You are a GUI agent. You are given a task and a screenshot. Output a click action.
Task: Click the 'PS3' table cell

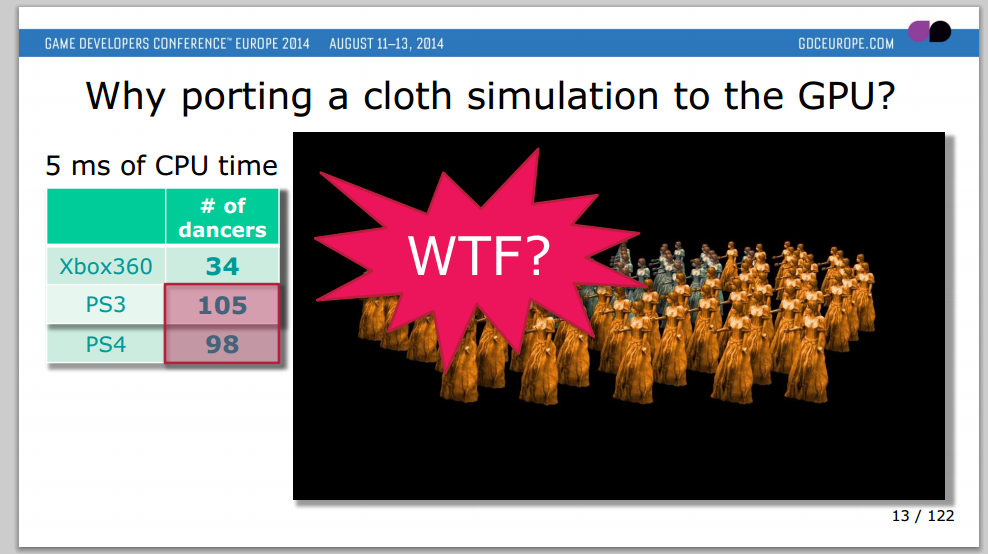coord(106,304)
